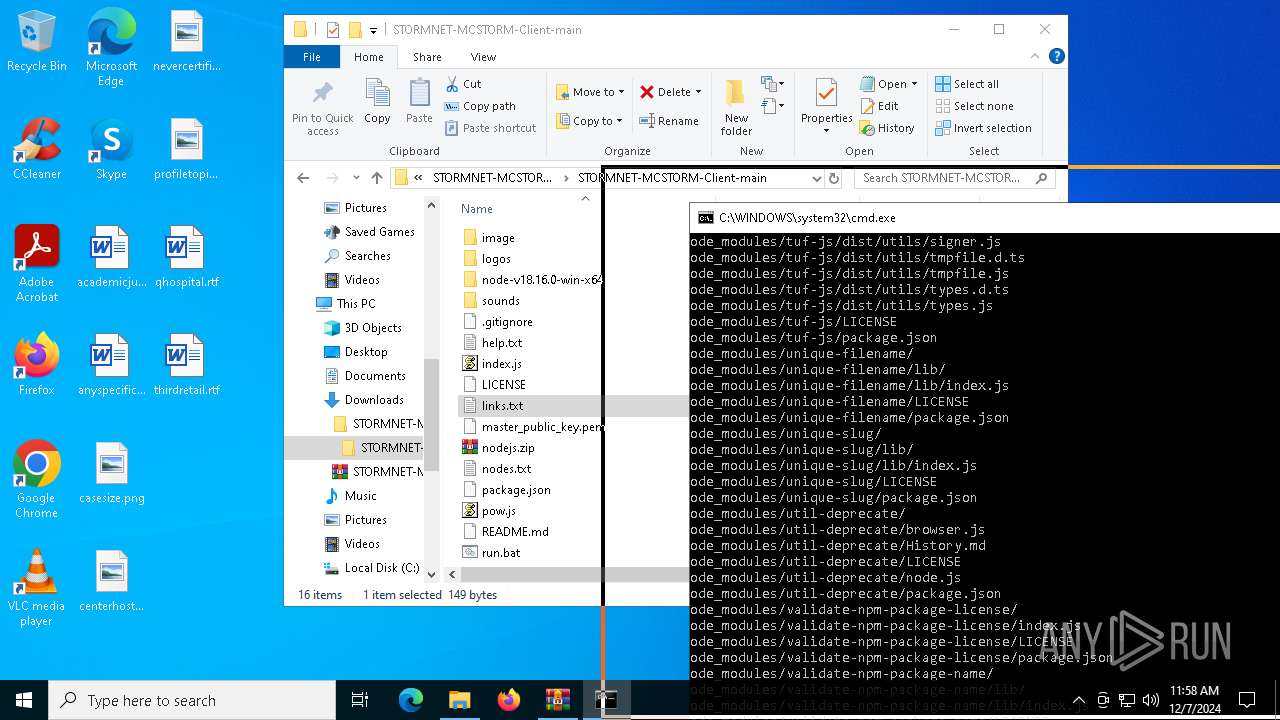This screenshot has height=720, width=1280.
Task: Open Google Chrome desktop shortcut
Action: click(37, 480)
